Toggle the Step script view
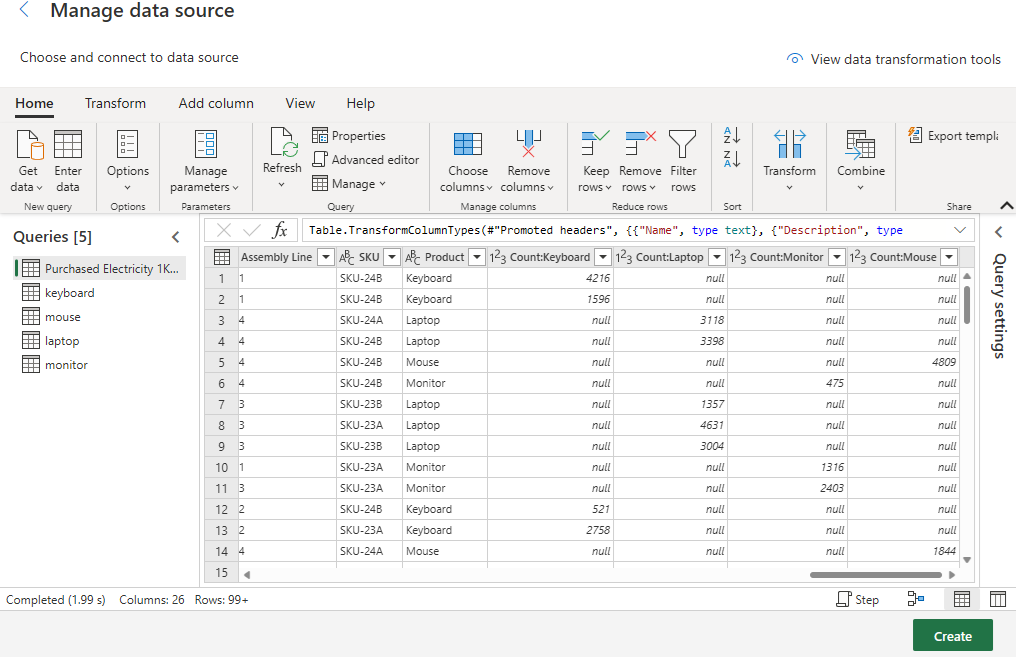 (857, 599)
